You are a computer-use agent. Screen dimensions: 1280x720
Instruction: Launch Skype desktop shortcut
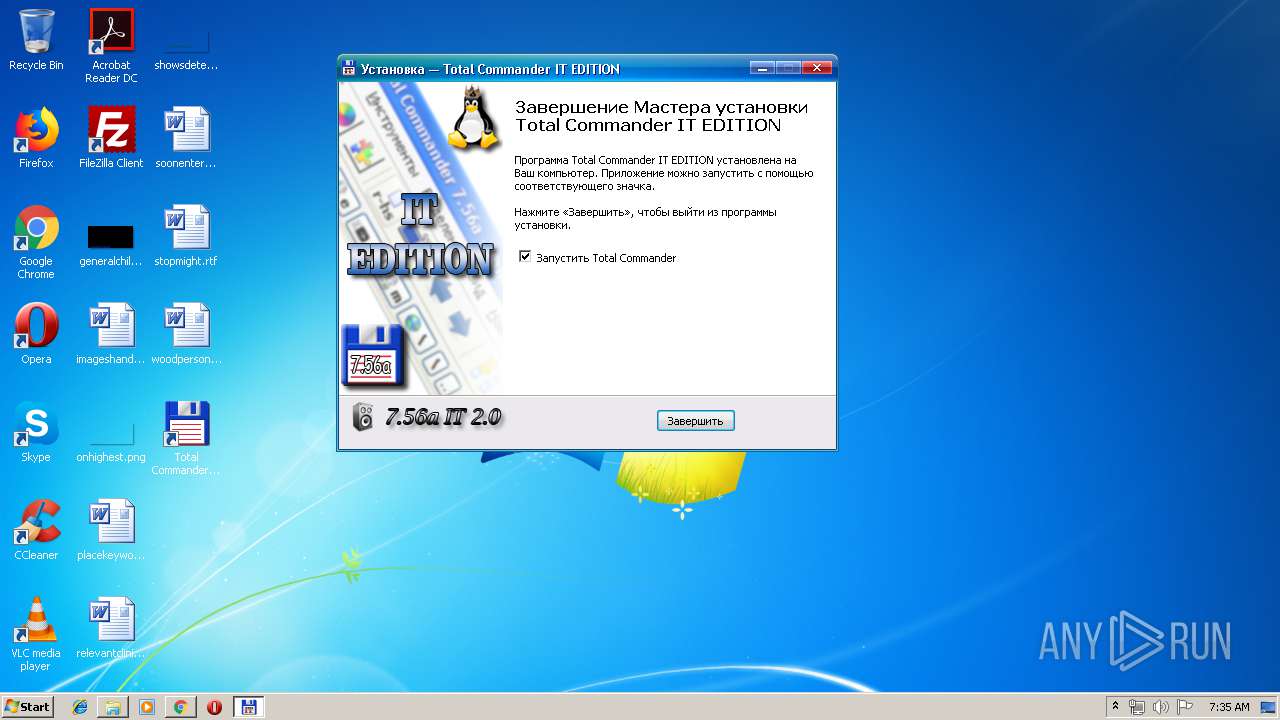coord(36,432)
